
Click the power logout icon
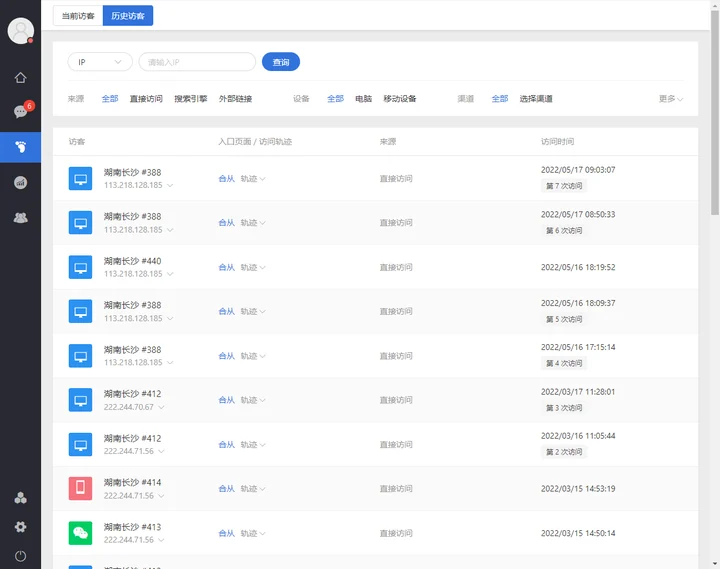click(20, 556)
